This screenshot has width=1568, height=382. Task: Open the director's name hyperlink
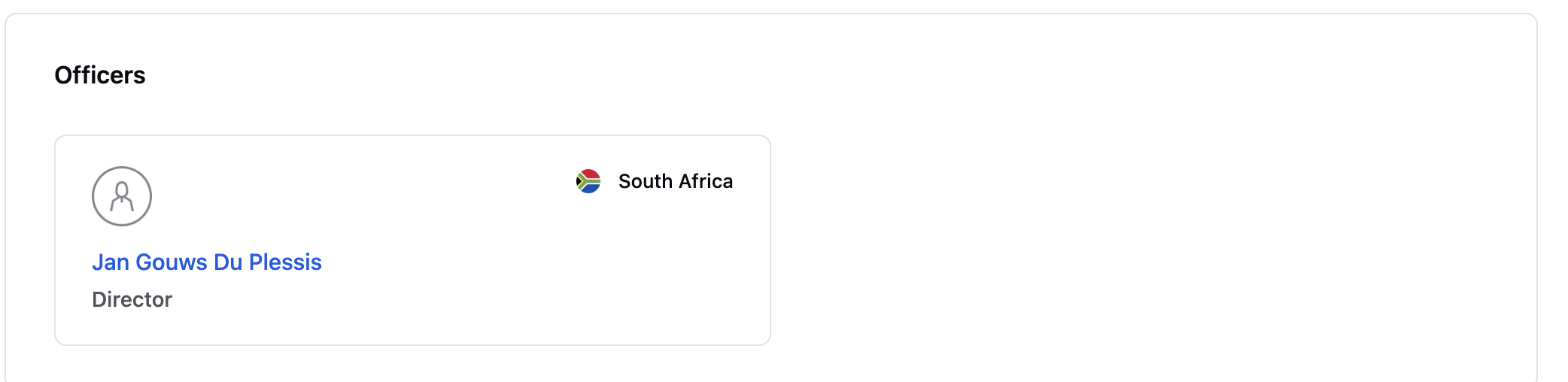[x=207, y=262]
